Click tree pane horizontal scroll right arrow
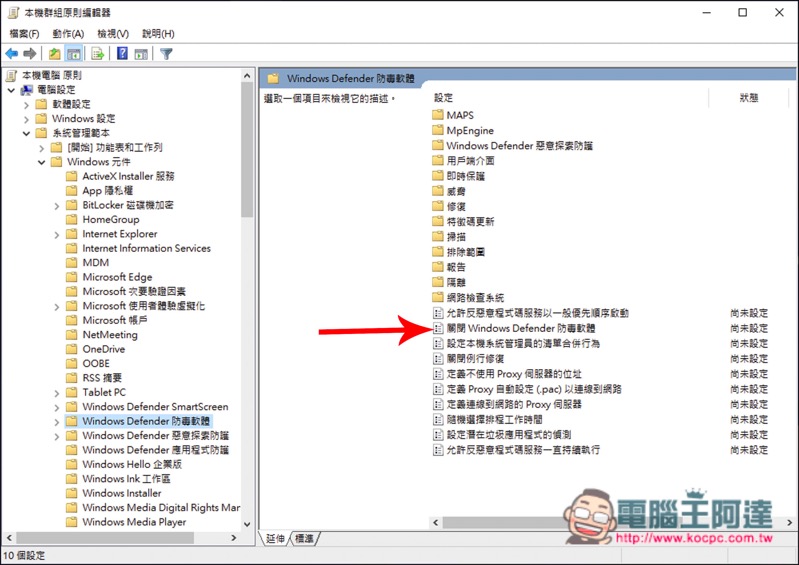 [x=234, y=537]
